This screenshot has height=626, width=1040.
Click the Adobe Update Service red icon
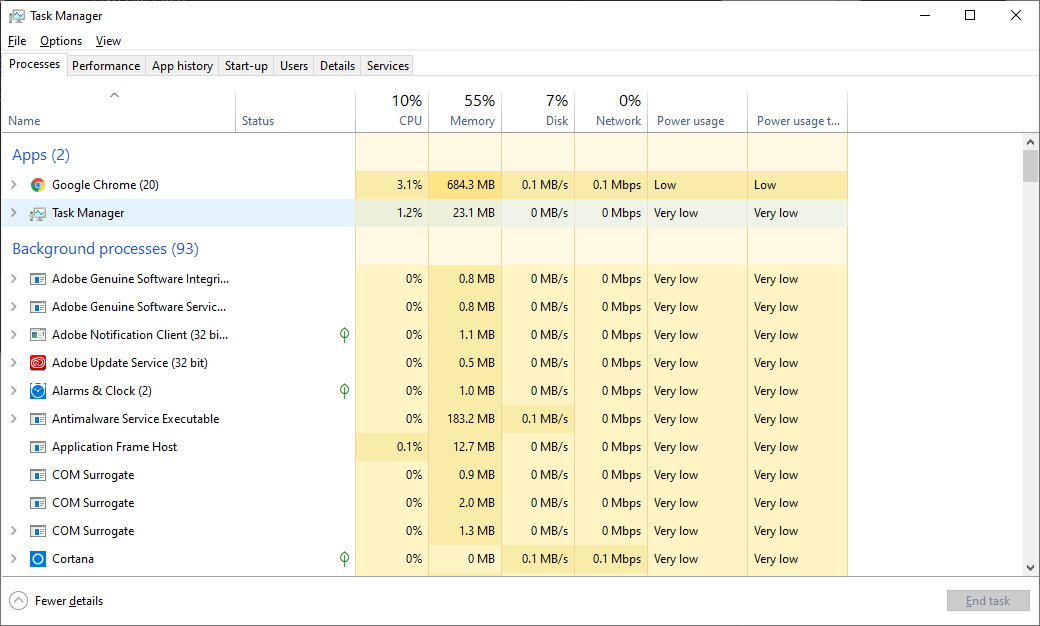coord(38,363)
